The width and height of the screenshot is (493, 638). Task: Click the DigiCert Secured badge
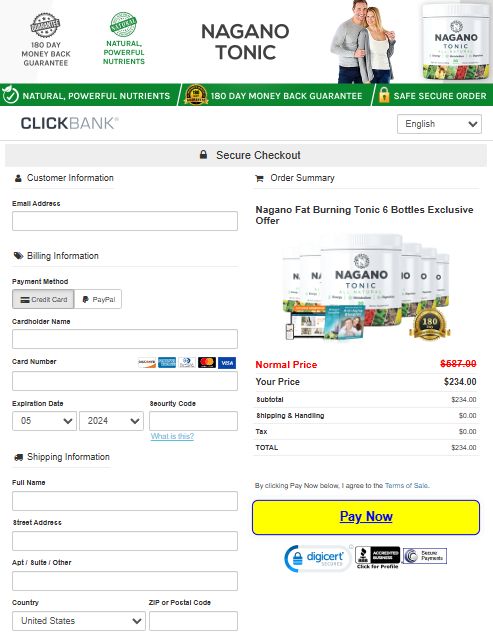(318, 558)
